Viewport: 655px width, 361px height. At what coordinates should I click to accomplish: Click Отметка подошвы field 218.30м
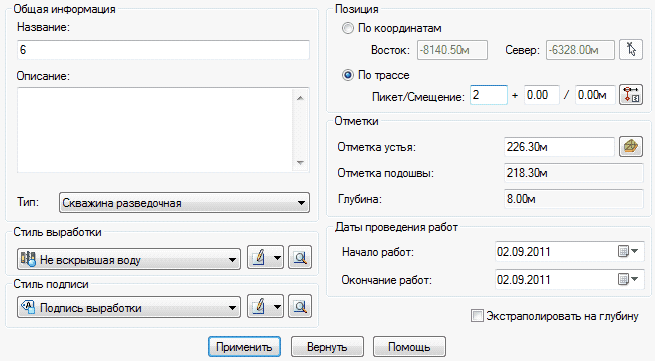click(574, 173)
